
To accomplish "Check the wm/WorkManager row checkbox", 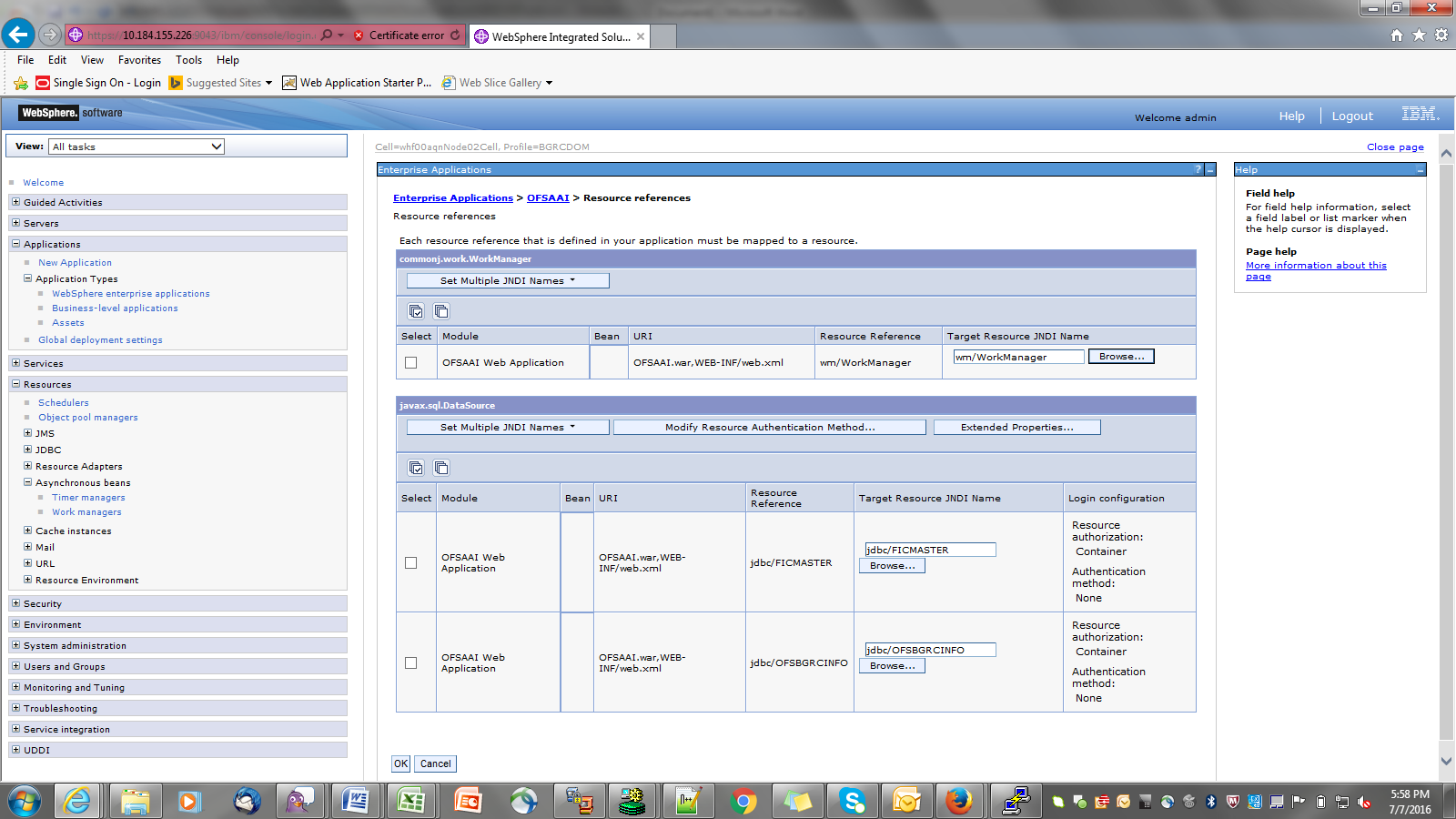I will [x=411, y=362].
